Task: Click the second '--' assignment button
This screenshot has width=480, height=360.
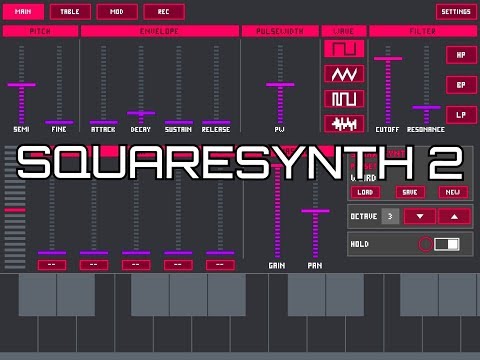Action: coord(94,265)
